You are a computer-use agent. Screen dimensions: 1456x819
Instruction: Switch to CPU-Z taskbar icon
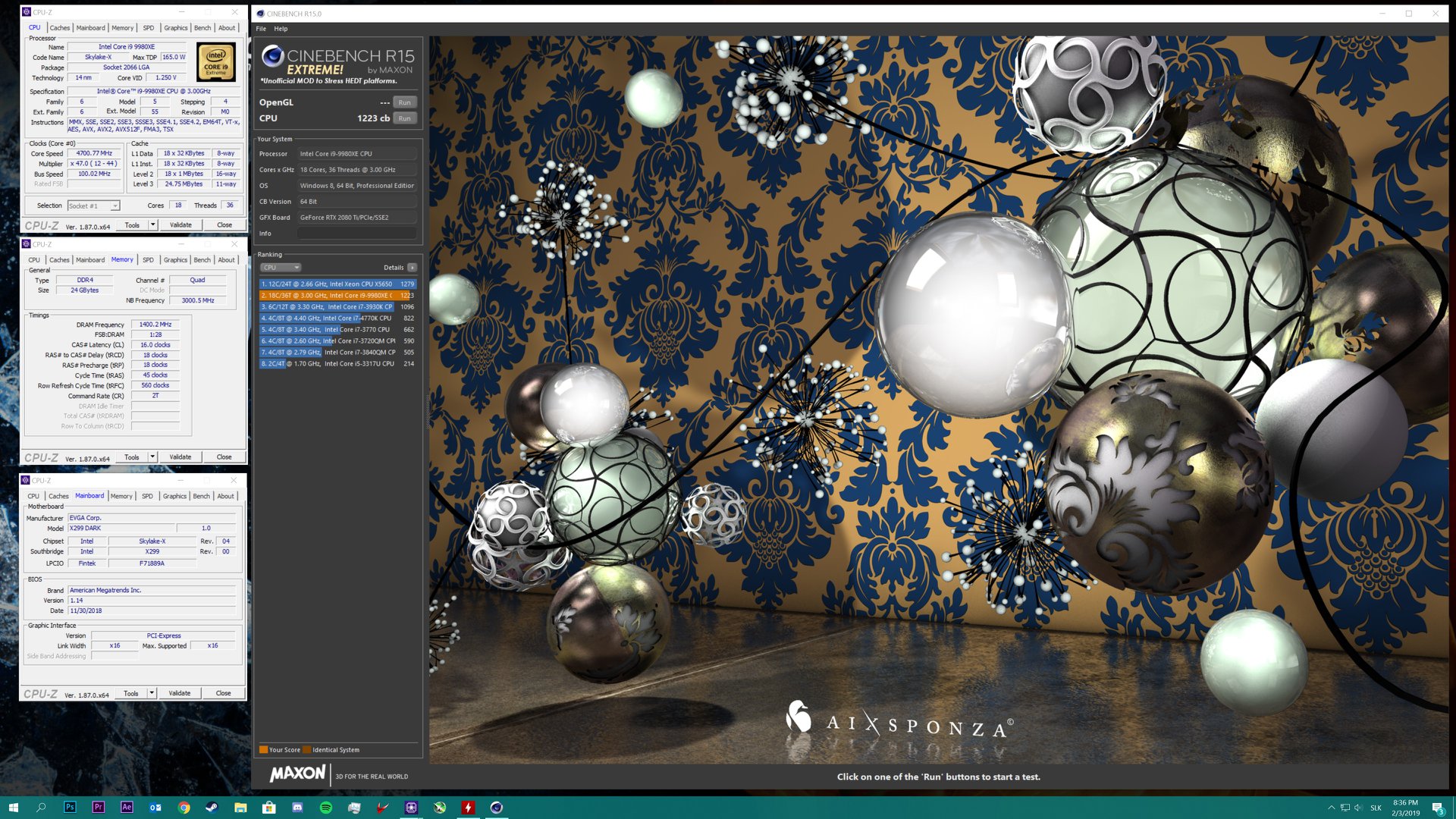(x=411, y=808)
